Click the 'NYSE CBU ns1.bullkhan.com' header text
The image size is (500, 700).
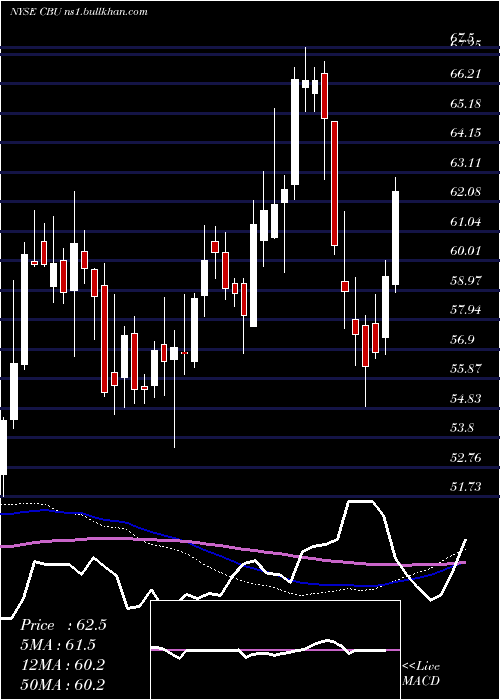coord(79,12)
